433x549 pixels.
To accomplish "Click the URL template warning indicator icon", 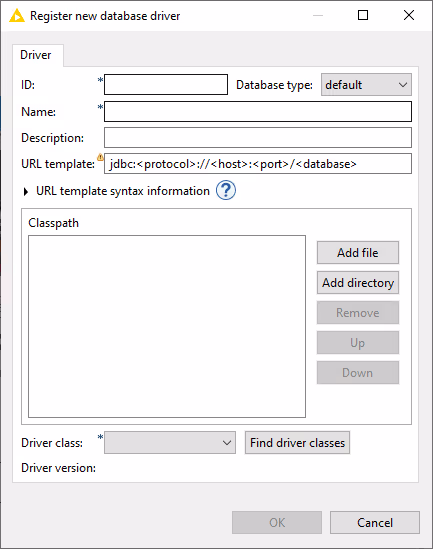I will [x=100, y=157].
